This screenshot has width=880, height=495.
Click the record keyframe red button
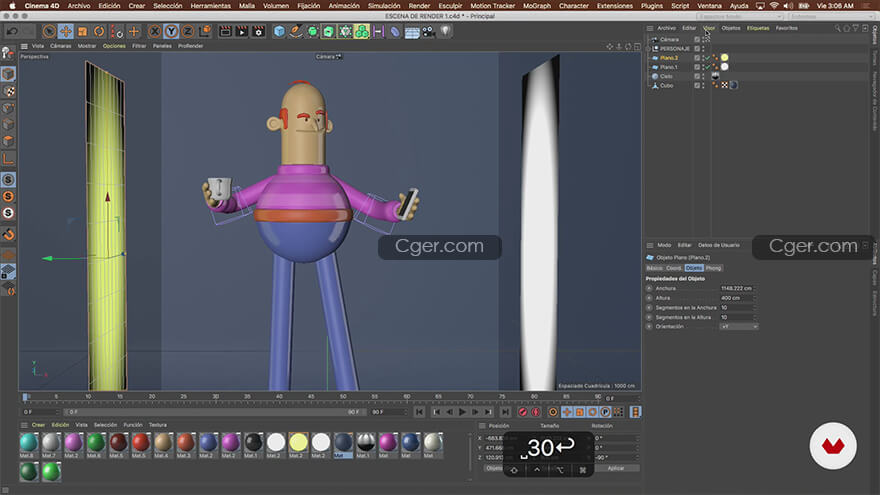click(x=523, y=412)
